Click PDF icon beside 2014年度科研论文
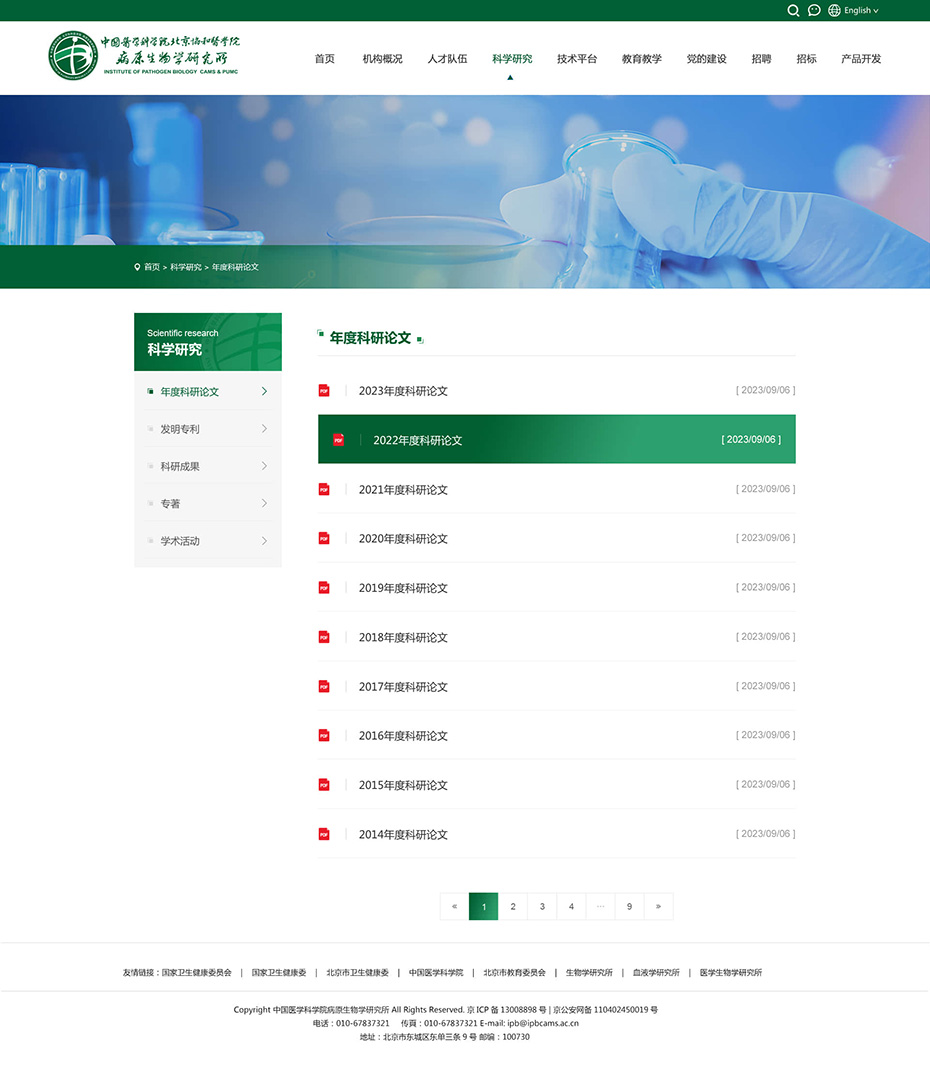Screen dimensions: 930x1066 click(x=324, y=834)
